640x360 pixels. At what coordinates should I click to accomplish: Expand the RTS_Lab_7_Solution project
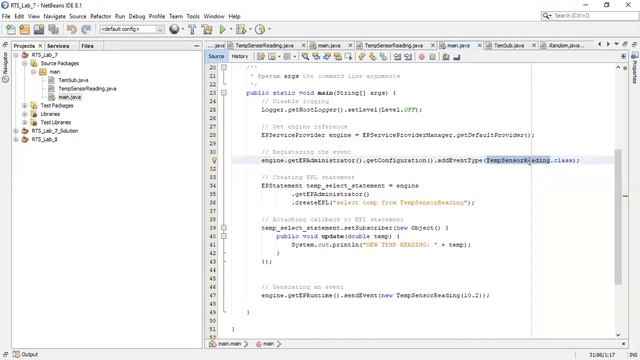pyautogui.click(x=16, y=131)
